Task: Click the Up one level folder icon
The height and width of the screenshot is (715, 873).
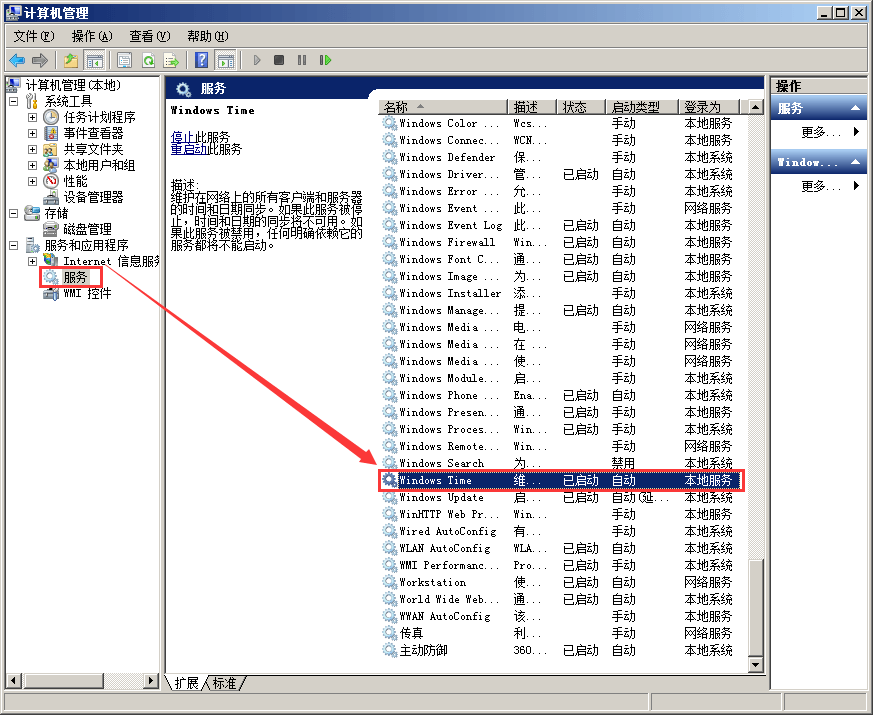Action: point(71,60)
